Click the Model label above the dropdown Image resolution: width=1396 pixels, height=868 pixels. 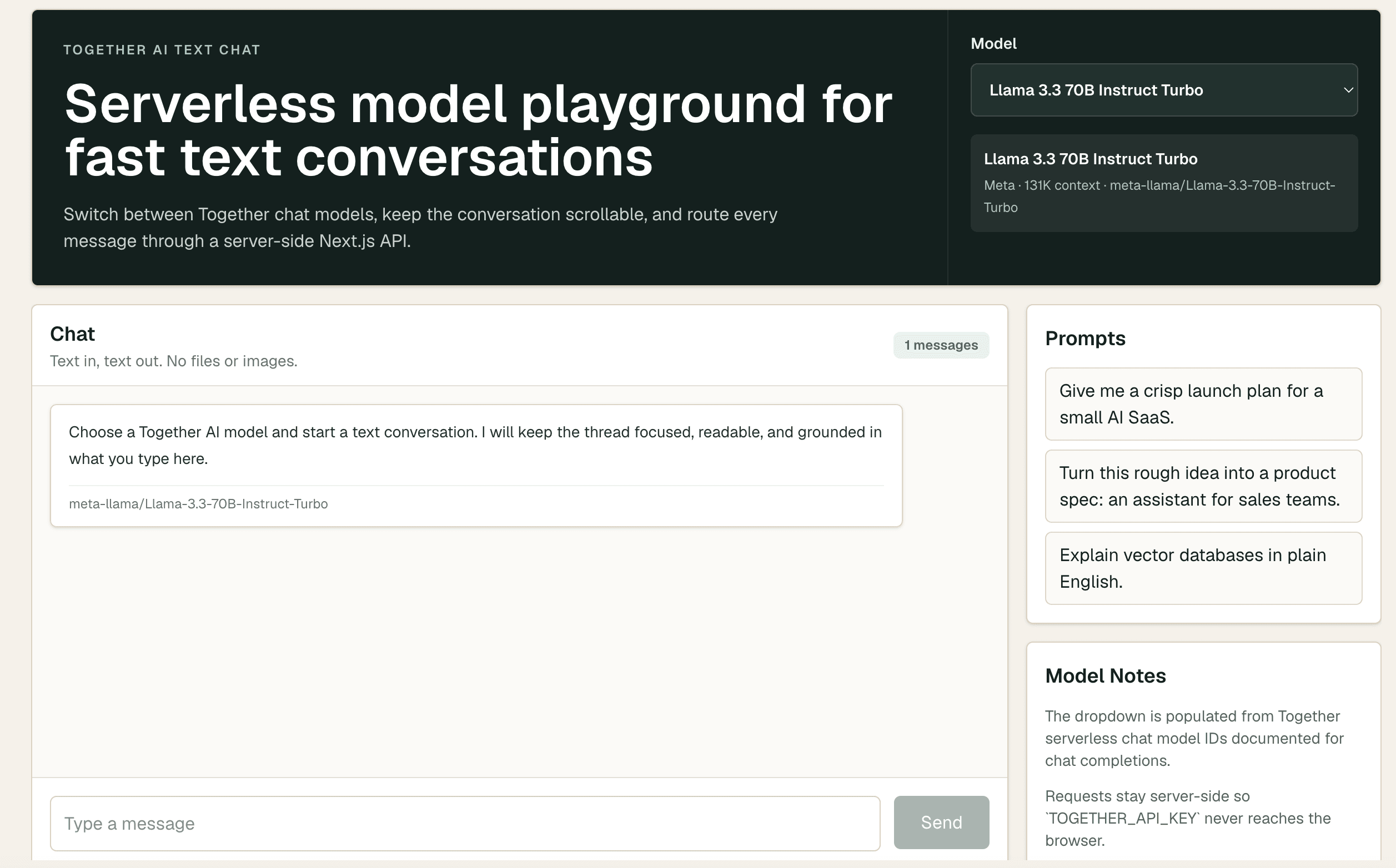coord(993,44)
